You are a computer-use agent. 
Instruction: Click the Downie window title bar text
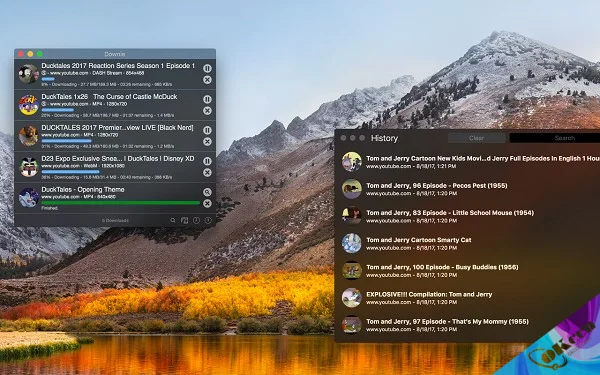click(115, 54)
